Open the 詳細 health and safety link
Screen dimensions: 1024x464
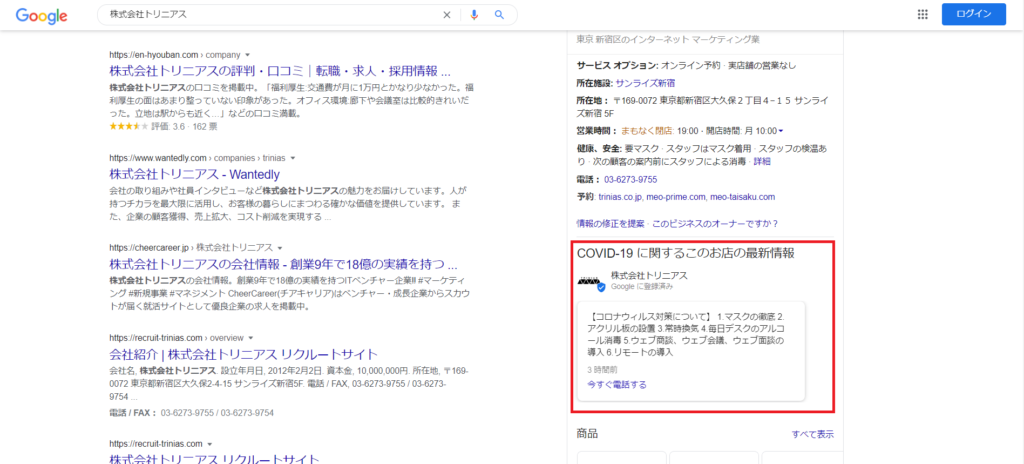[762, 161]
